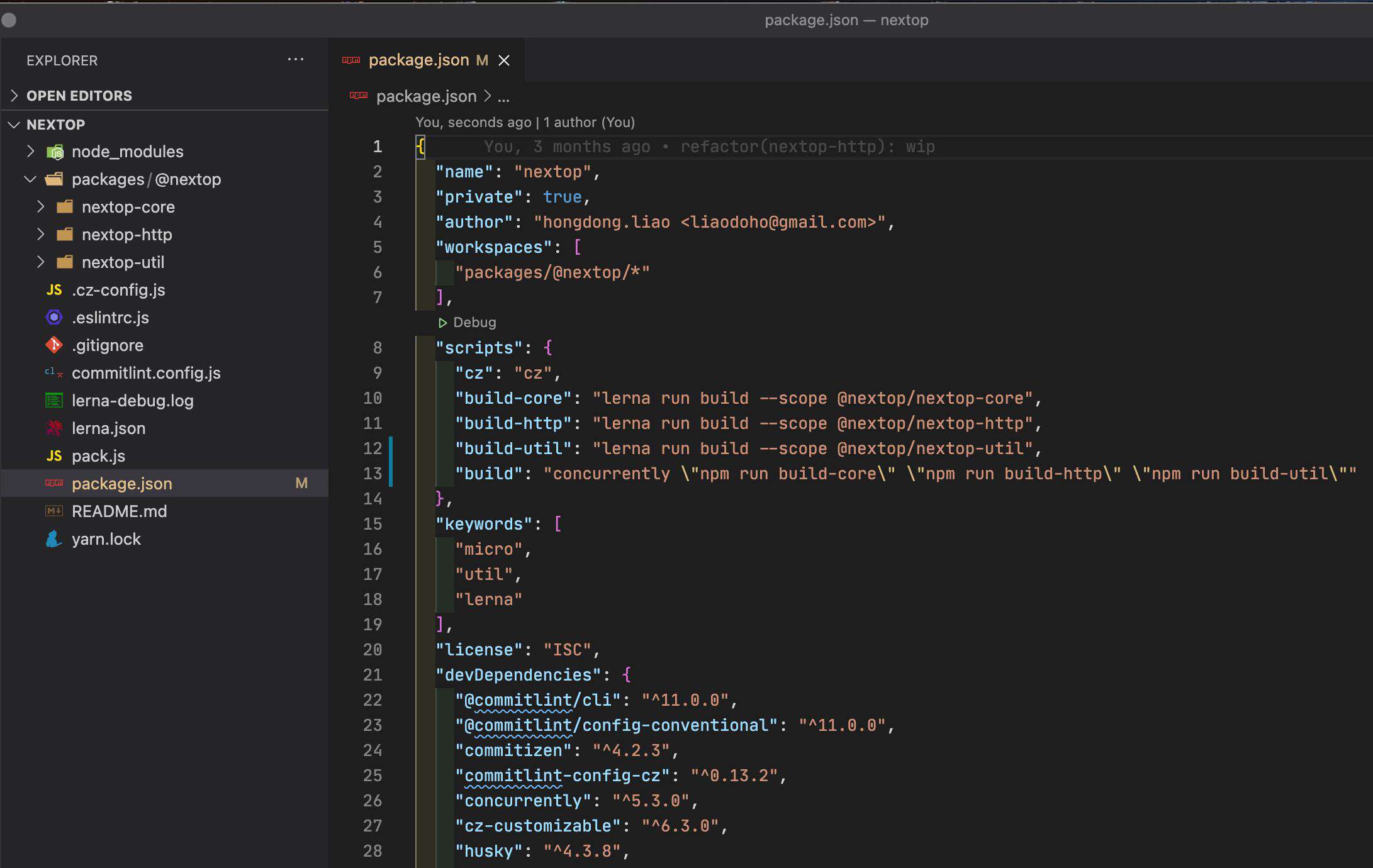Click the "@commitlint/cli" dependency name
The image size is (1373, 868).
click(538, 700)
